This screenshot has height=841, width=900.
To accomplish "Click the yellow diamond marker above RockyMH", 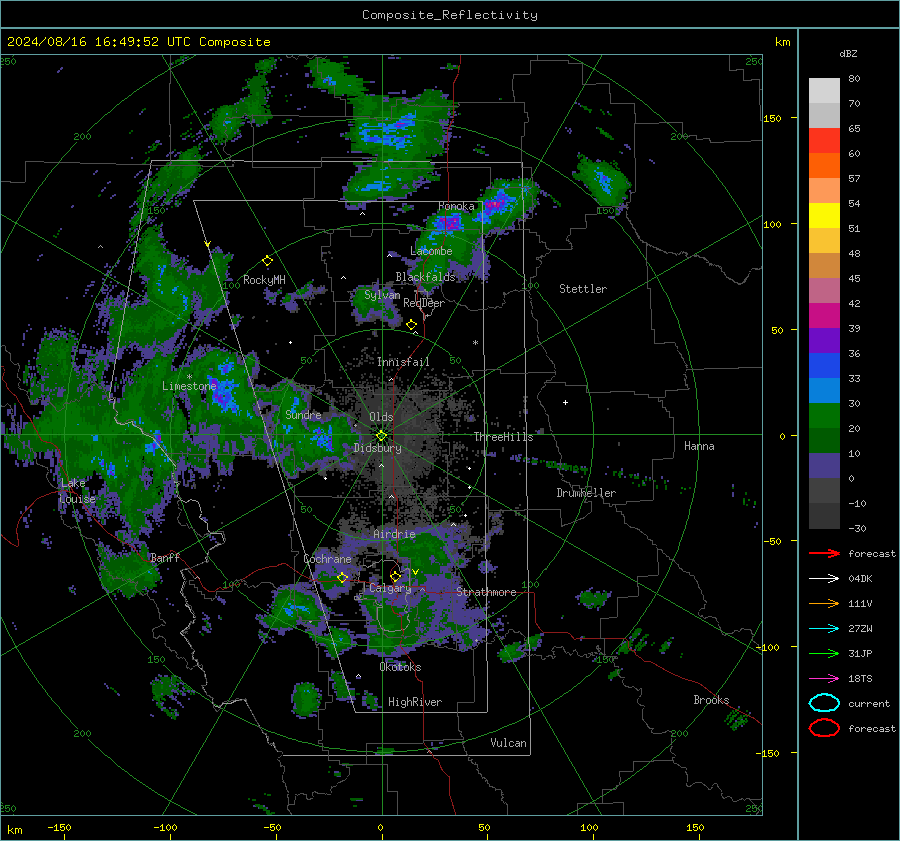I will click(x=267, y=261).
